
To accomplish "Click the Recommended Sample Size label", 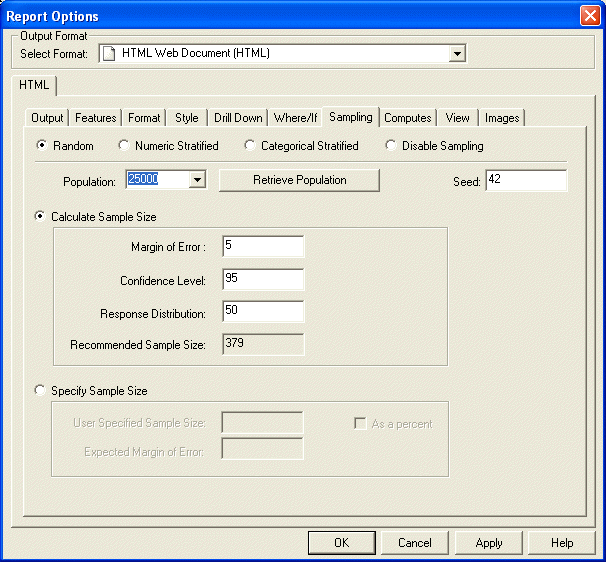I will tap(138, 345).
